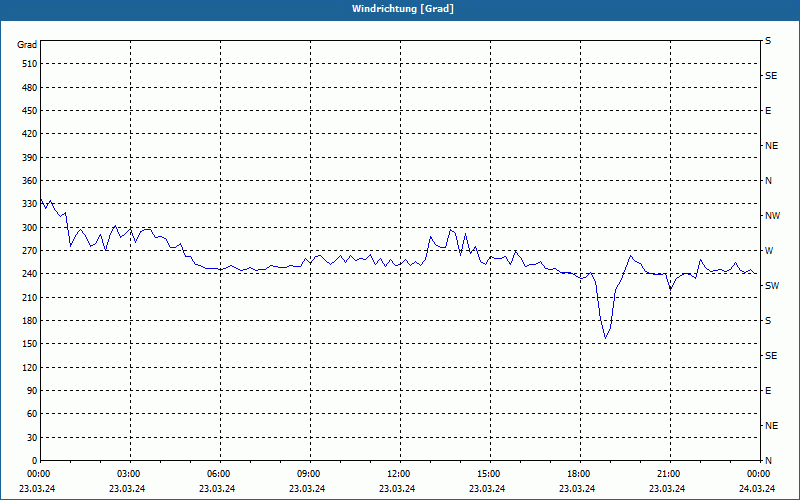Choose the 180 degree axis label
Viewport: 800px width, 500px height.
[x=30, y=321]
